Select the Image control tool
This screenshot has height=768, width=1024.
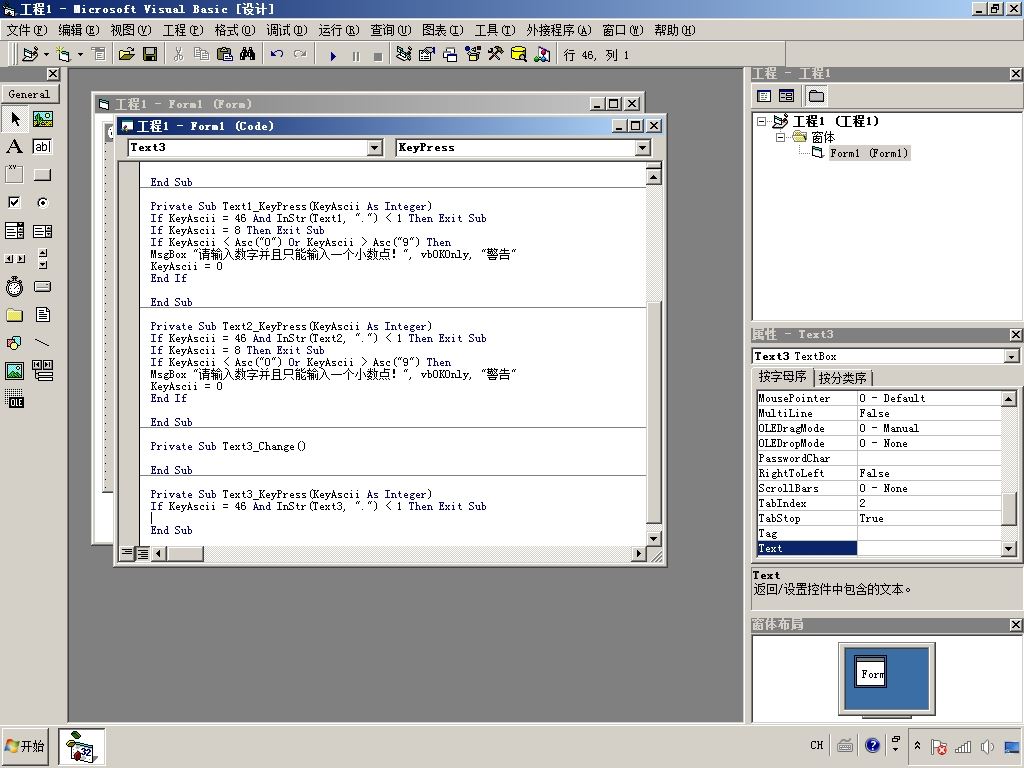click(14, 371)
